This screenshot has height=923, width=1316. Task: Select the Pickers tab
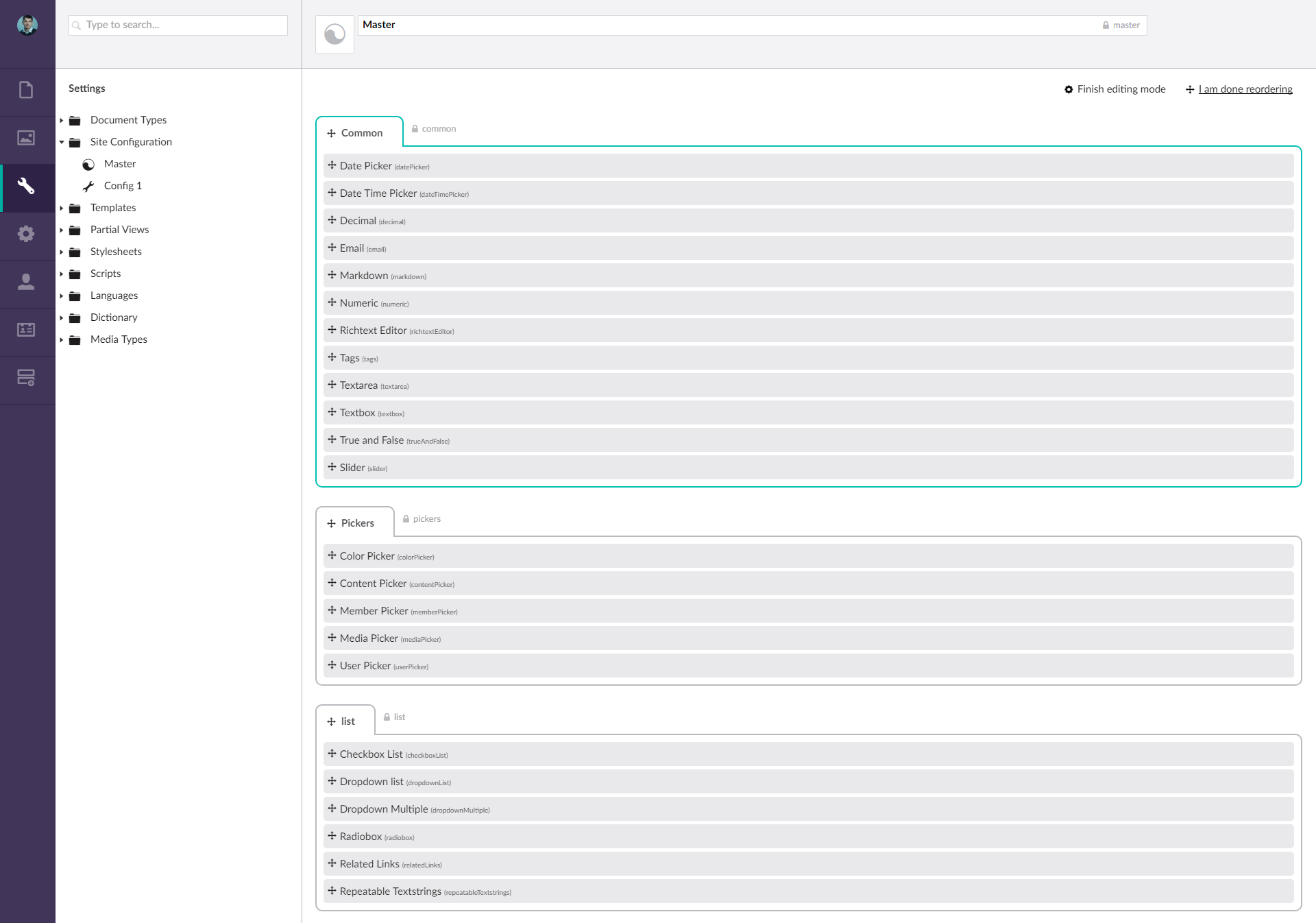[356, 523]
